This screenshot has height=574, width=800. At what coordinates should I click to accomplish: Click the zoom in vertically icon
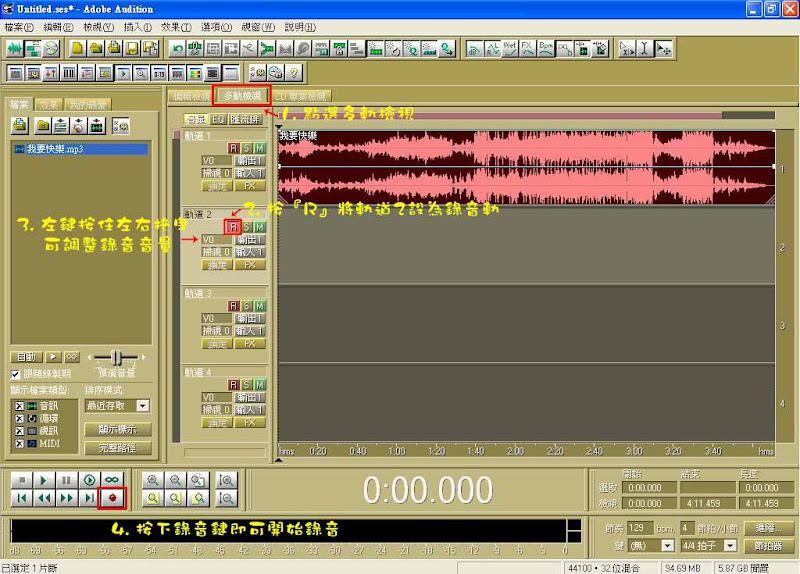click(x=226, y=479)
